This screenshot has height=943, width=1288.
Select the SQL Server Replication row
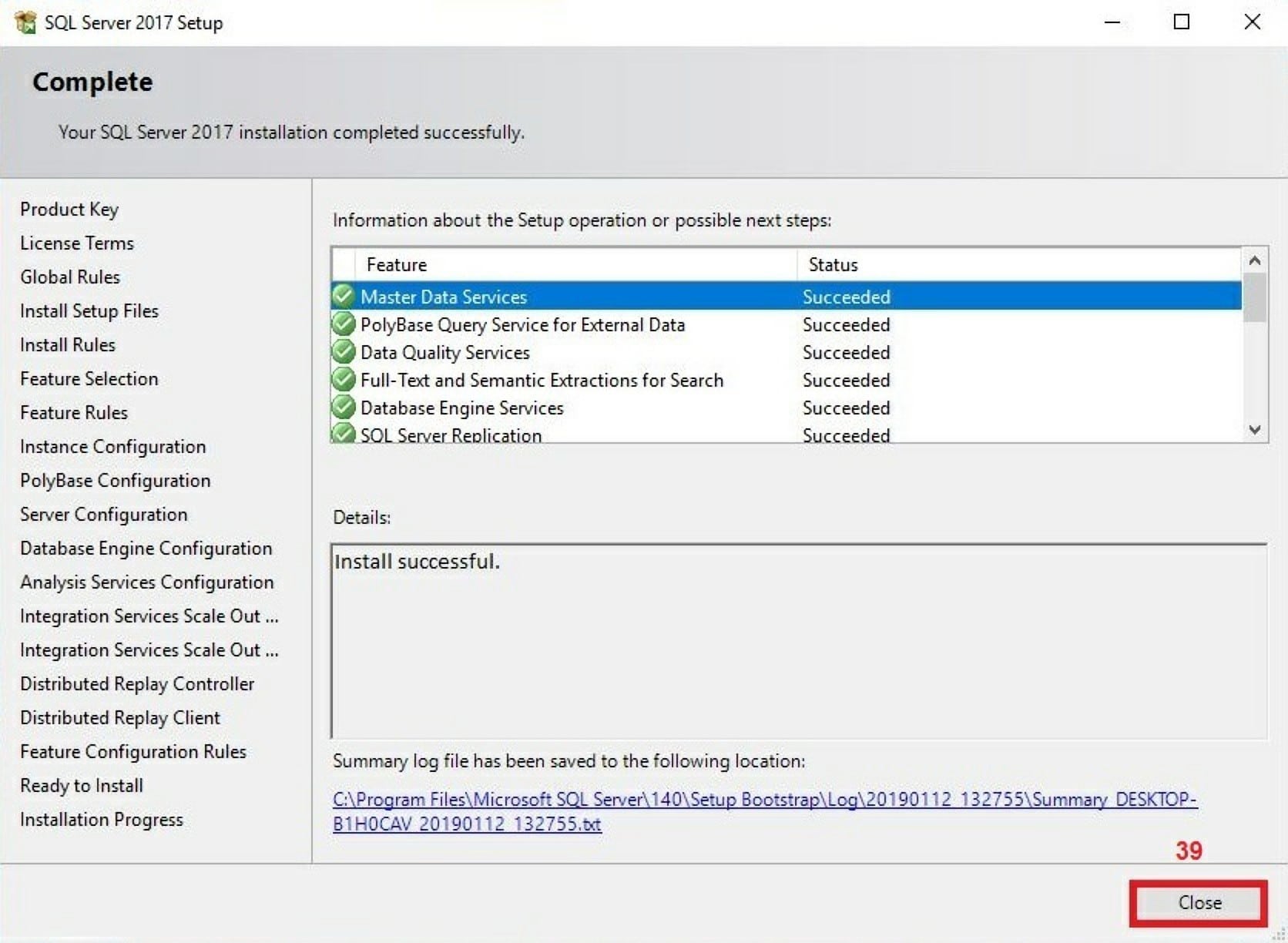[x=787, y=433]
